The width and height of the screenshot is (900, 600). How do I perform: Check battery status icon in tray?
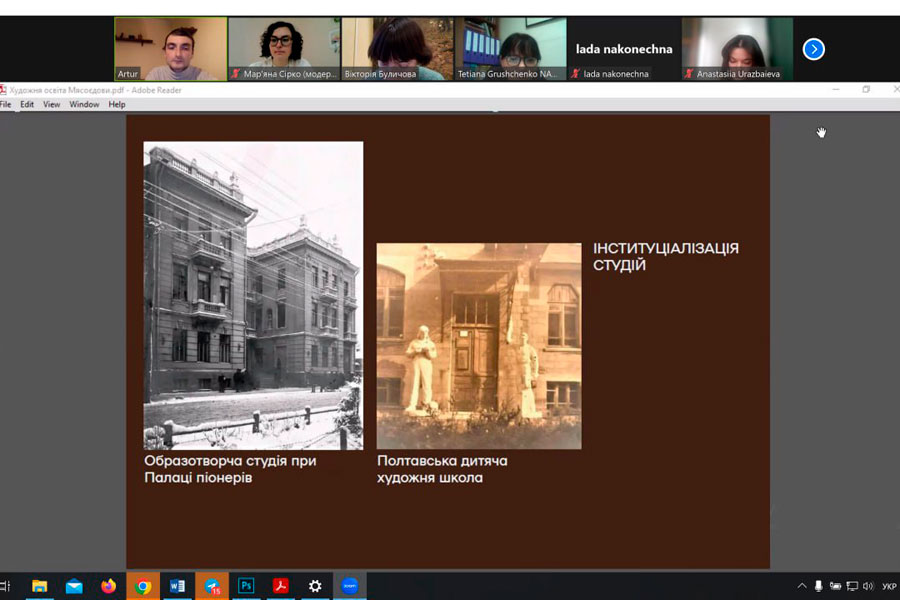click(x=835, y=586)
